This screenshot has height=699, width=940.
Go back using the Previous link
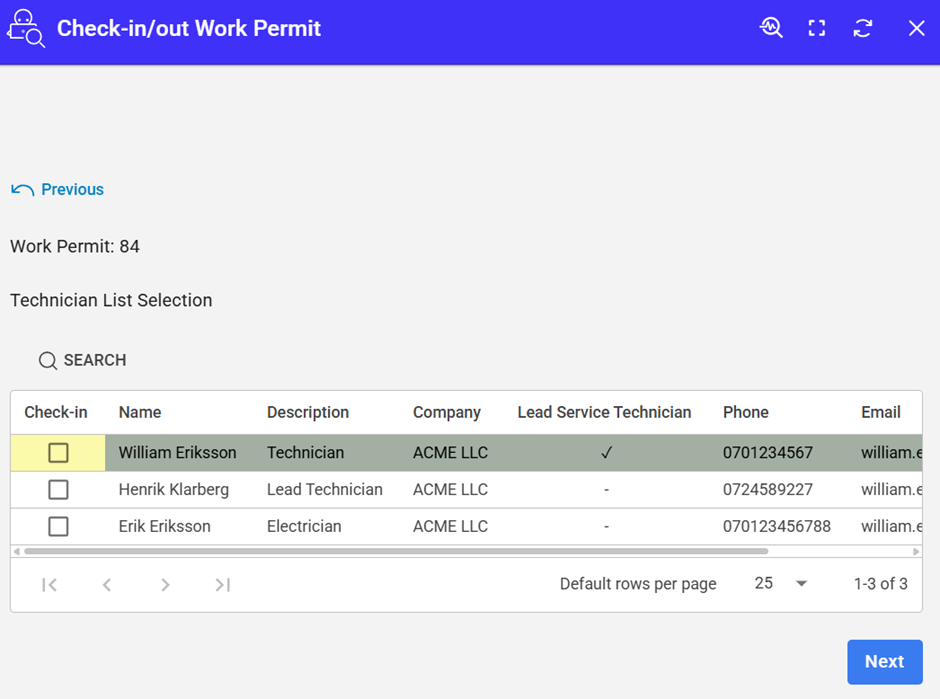tap(58, 190)
